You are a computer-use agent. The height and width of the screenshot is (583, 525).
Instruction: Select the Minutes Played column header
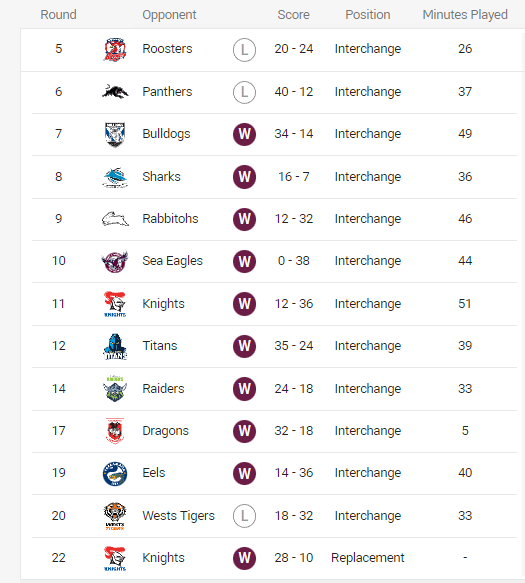pos(465,15)
